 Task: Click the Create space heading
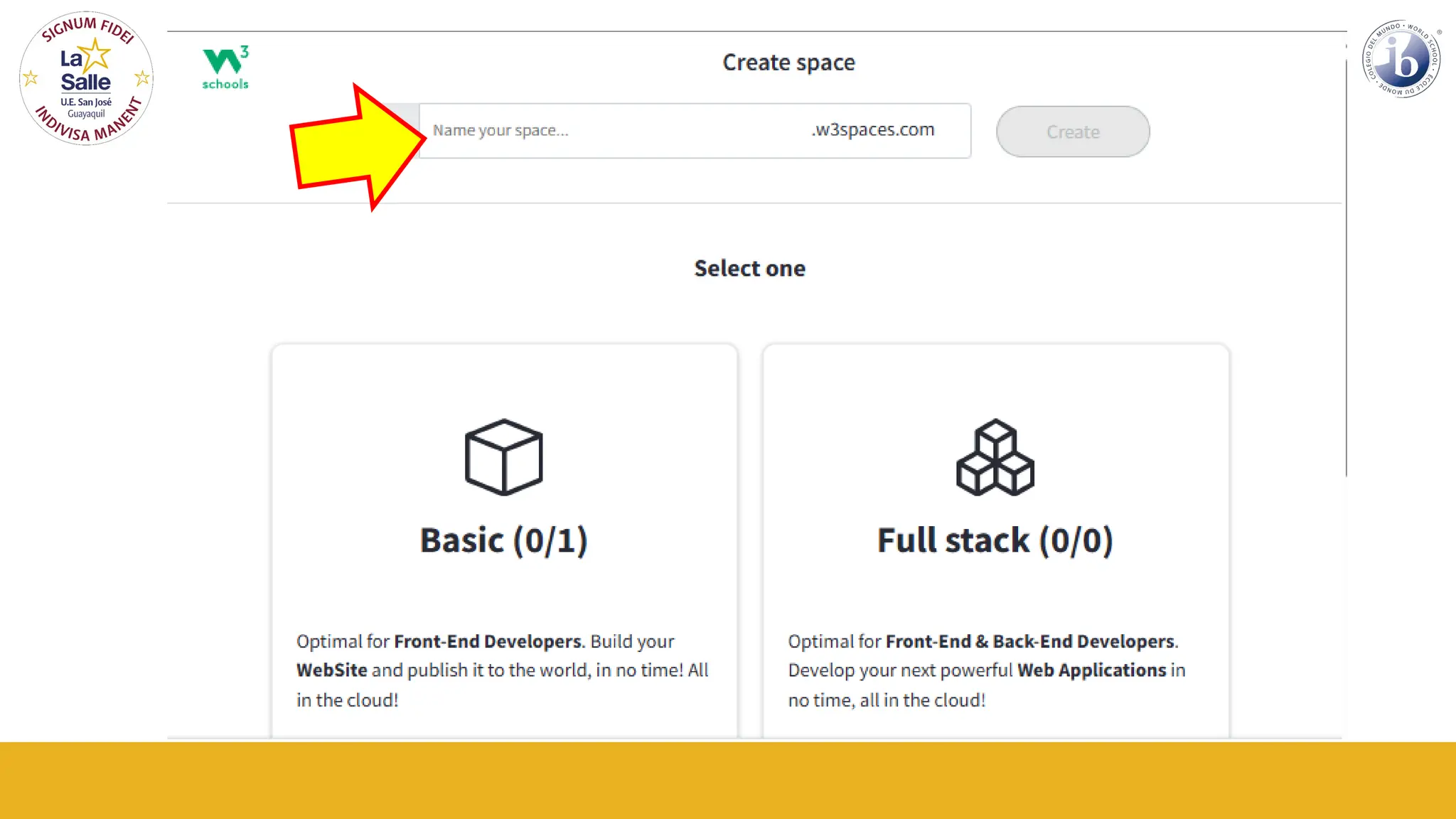(x=788, y=63)
